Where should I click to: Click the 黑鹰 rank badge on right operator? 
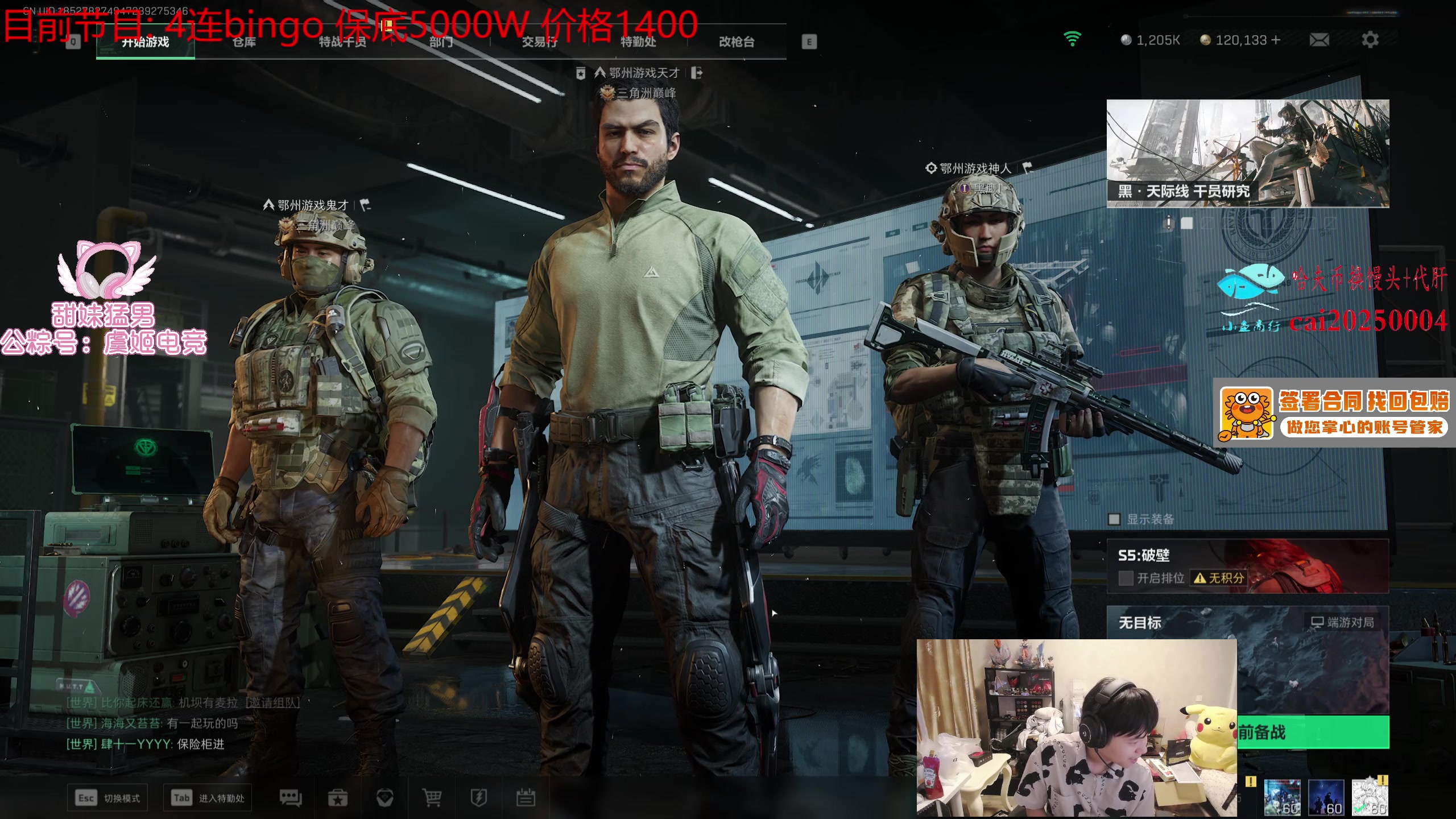[964, 188]
